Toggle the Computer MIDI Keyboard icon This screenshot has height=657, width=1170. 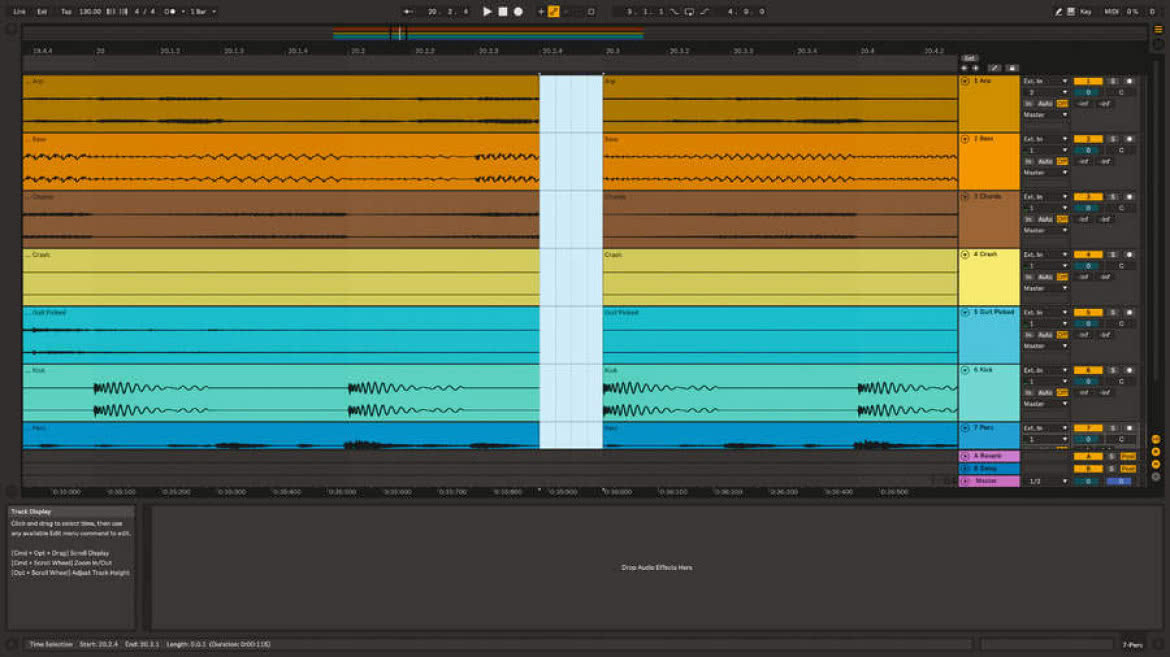tap(1071, 11)
